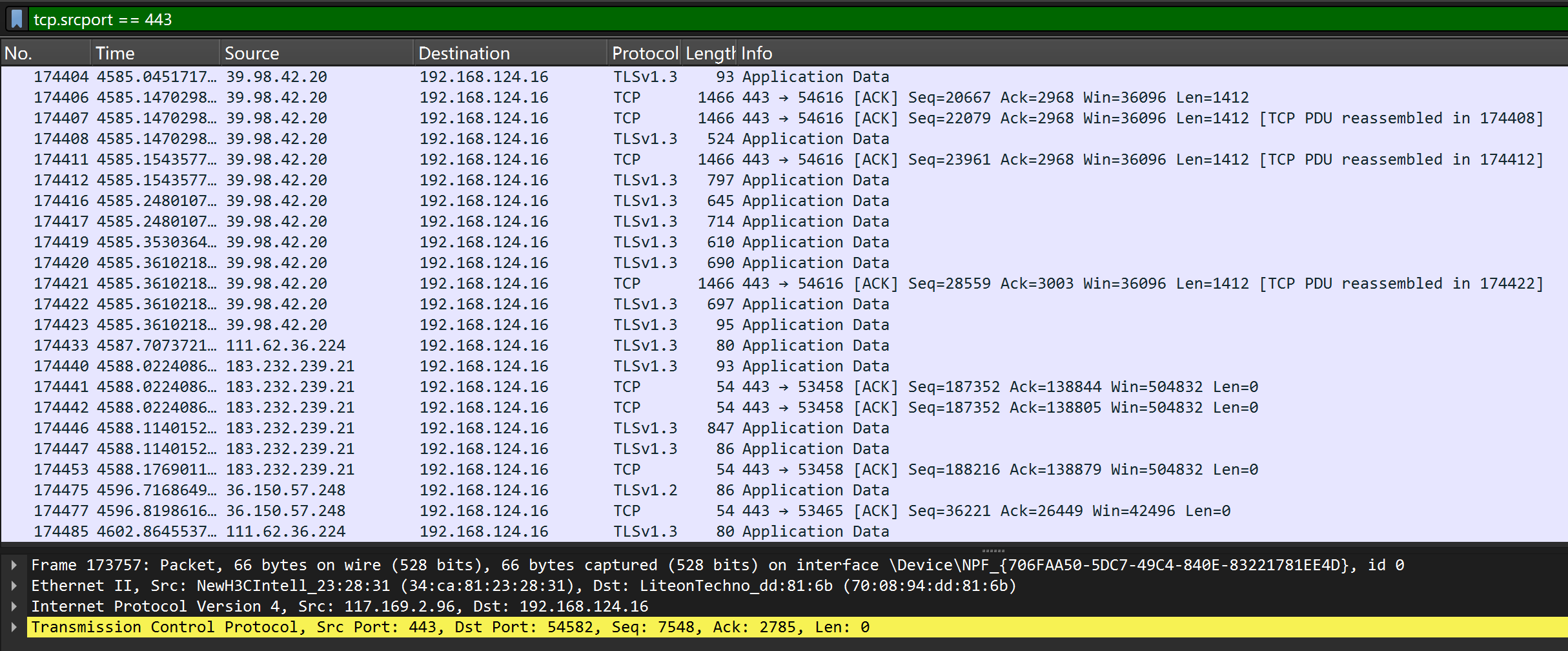Click the pane divider handle above details
1568x651 pixels.
click(x=992, y=551)
